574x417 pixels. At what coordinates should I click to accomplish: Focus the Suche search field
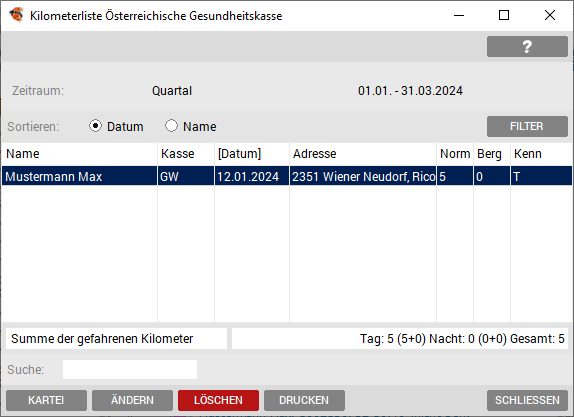pos(130,369)
